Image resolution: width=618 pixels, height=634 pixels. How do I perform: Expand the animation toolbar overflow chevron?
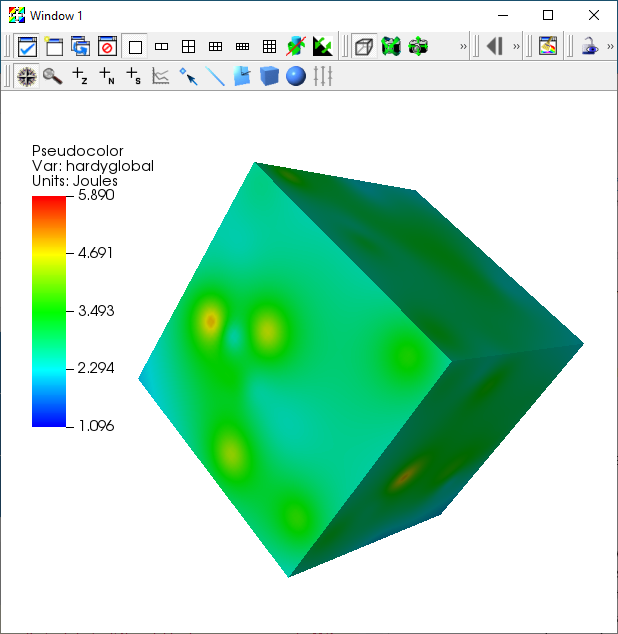[x=516, y=46]
